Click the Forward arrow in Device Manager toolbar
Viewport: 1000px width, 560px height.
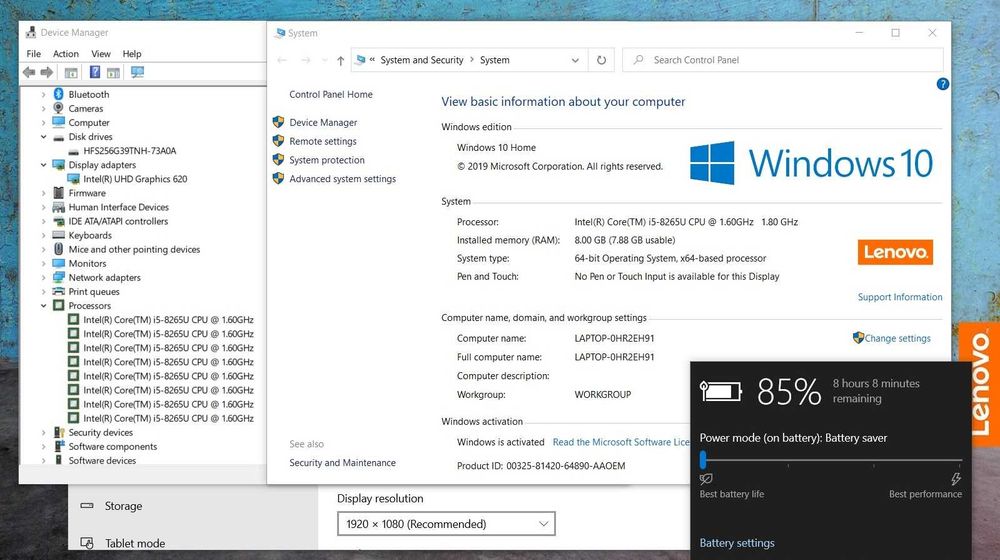(x=47, y=73)
